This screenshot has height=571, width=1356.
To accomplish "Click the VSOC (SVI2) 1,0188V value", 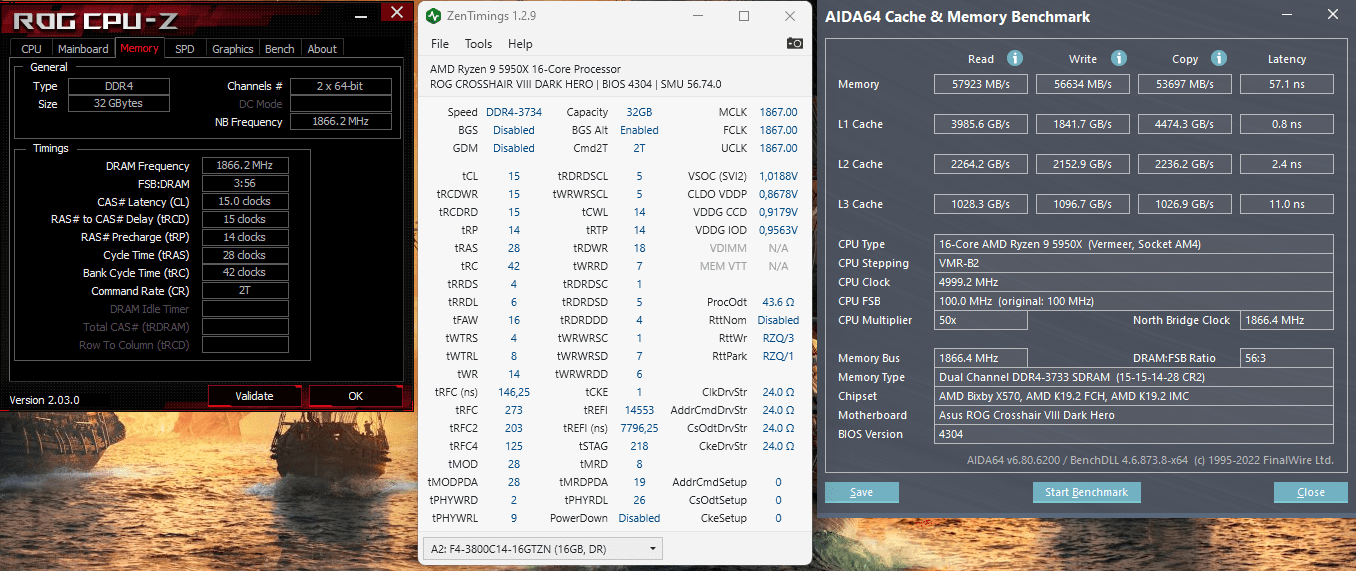I will (779, 176).
